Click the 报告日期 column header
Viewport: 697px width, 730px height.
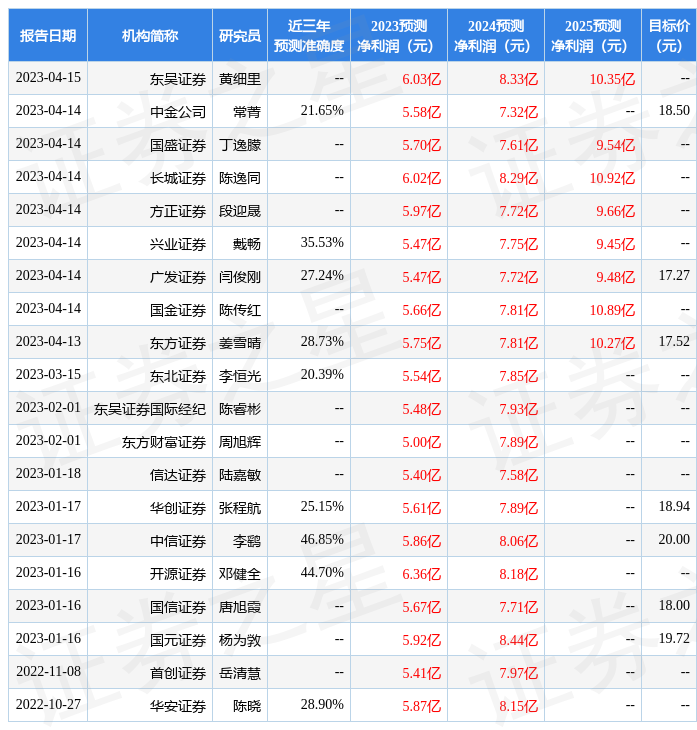(48, 35)
